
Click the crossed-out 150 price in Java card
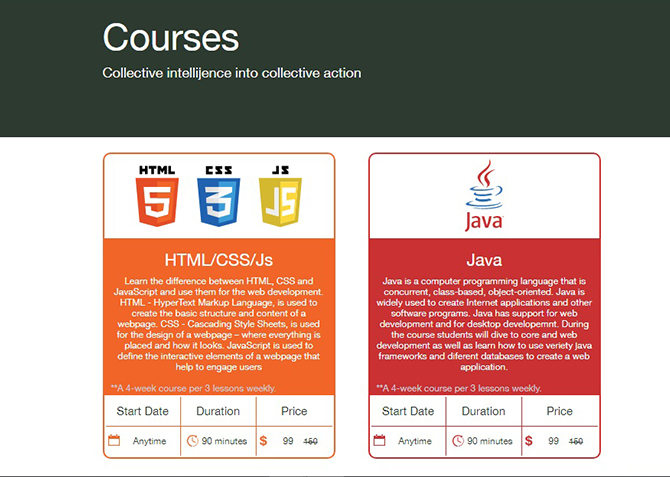coord(576,441)
